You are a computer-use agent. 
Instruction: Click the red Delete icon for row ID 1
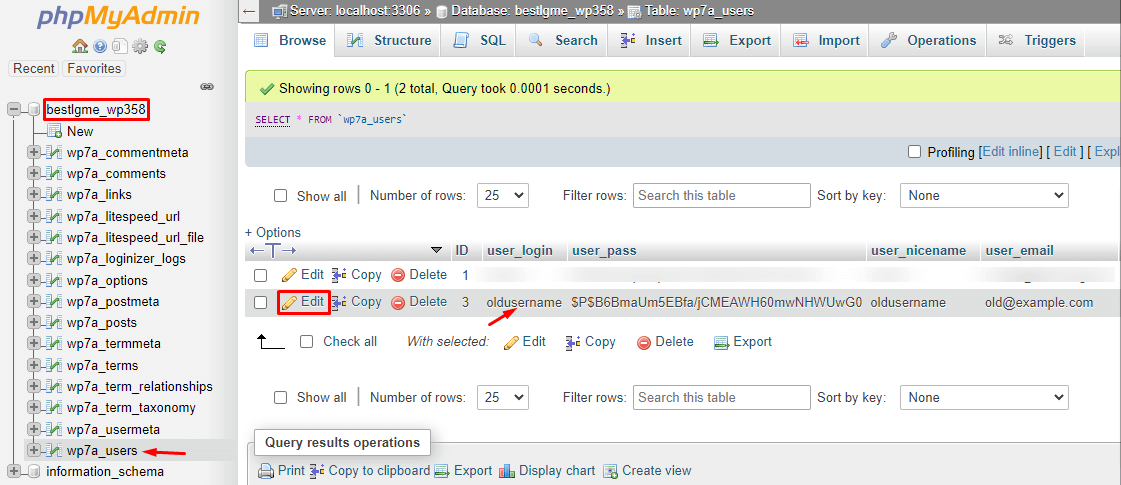click(x=398, y=275)
